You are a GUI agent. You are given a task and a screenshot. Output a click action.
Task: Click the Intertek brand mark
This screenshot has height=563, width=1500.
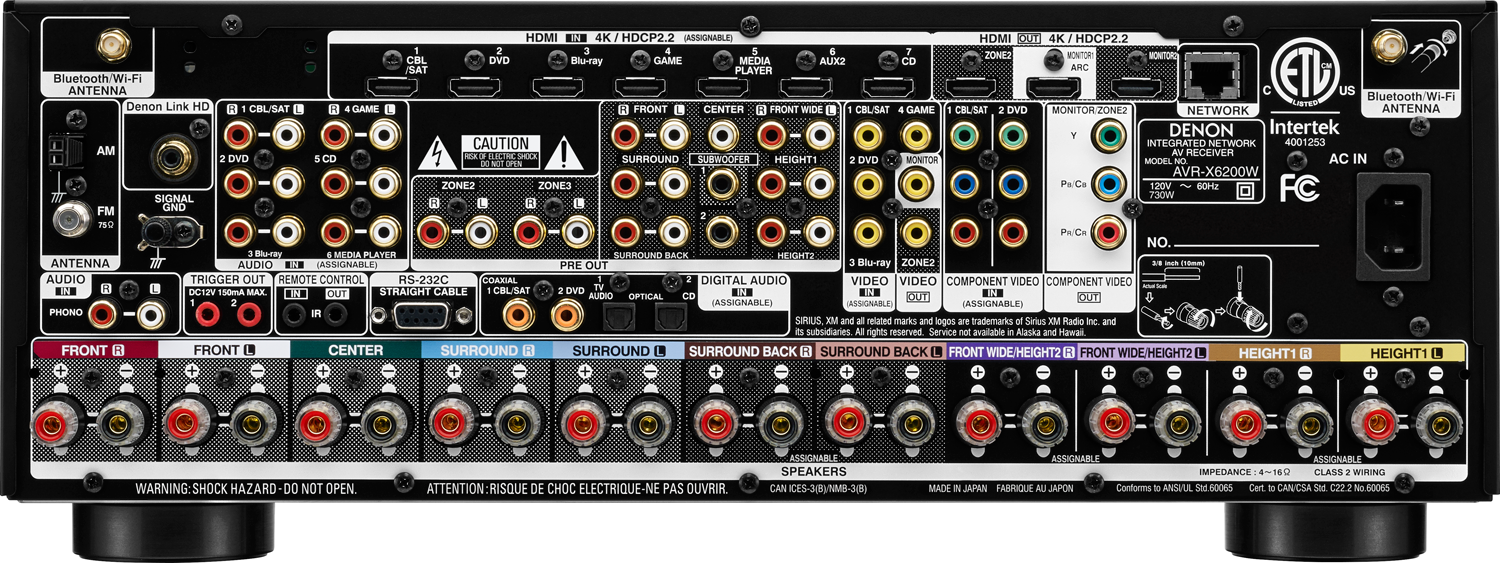click(1304, 129)
